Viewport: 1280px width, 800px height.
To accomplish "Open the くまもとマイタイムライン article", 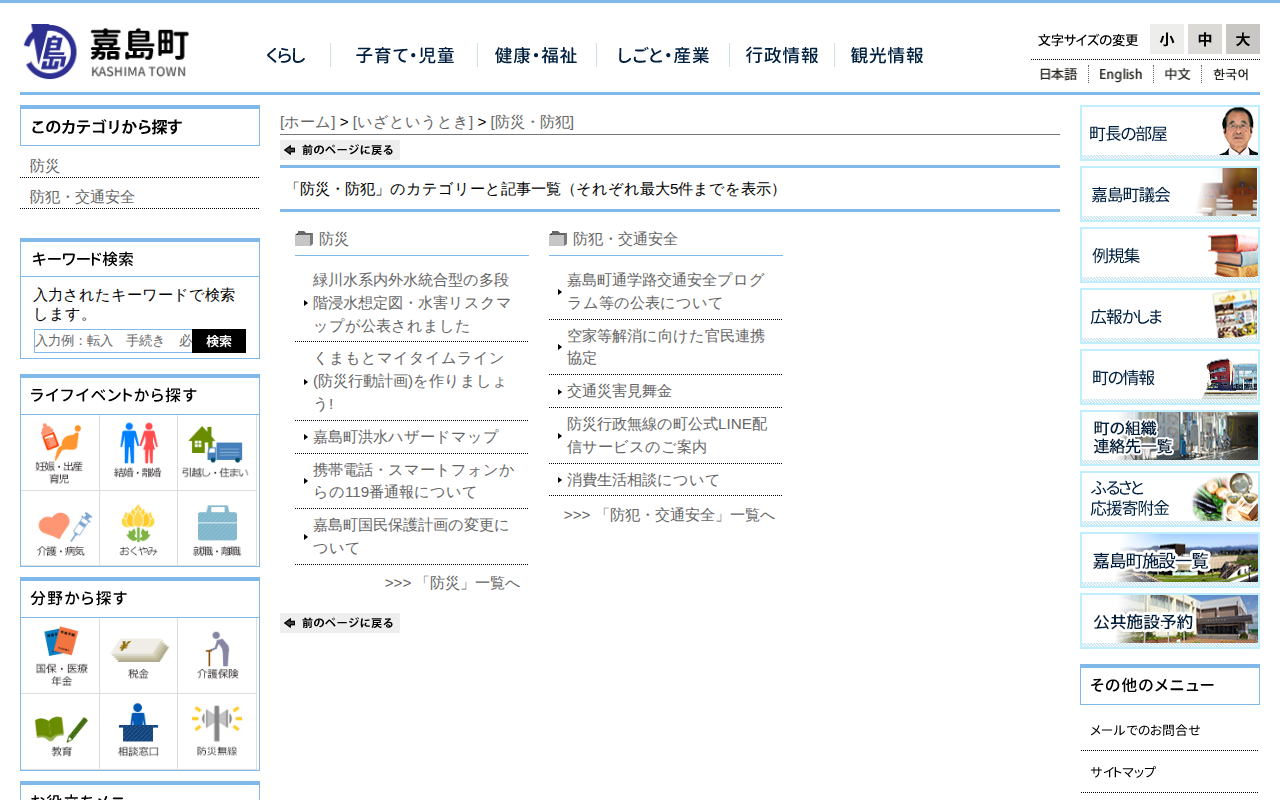I will [x=410, y=381].
